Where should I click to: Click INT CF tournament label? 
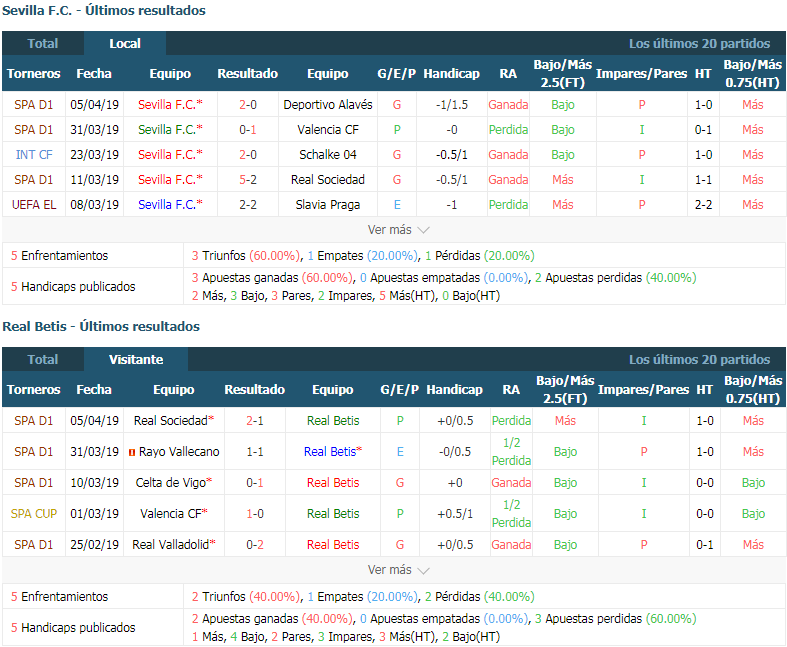coord(34,155)
